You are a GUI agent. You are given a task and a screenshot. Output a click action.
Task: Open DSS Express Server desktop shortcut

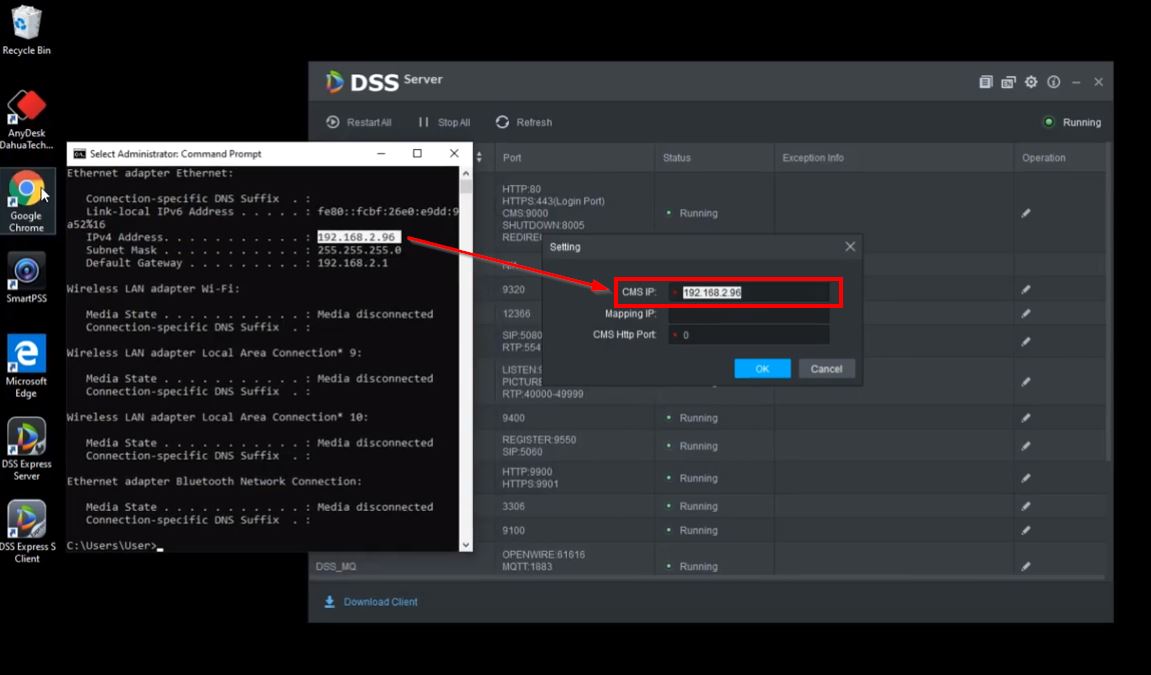tap(26, 438)
